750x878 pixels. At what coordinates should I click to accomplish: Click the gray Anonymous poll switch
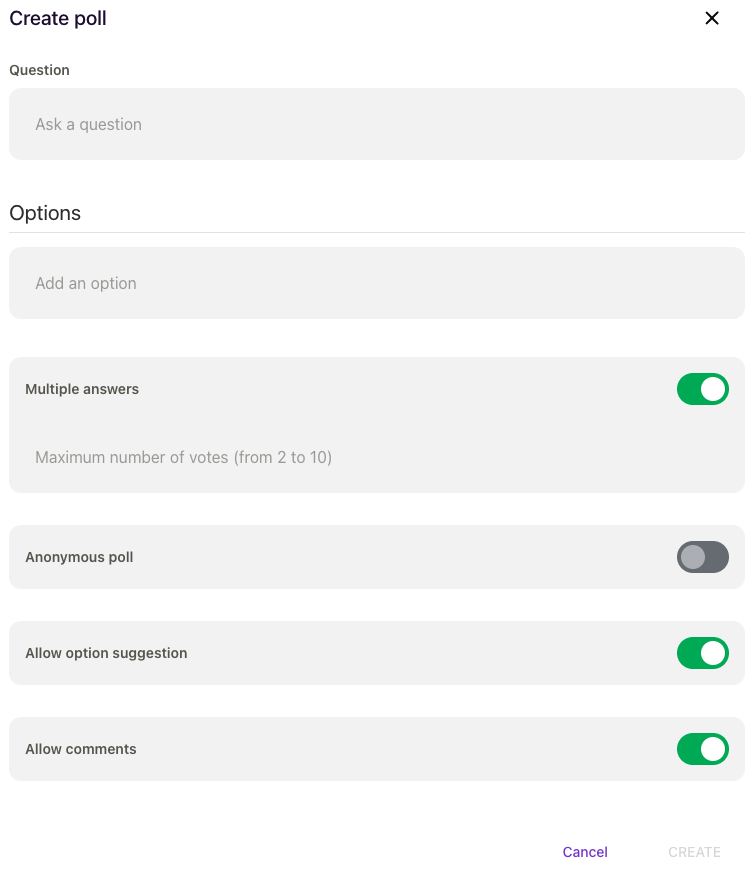[703, 557]
